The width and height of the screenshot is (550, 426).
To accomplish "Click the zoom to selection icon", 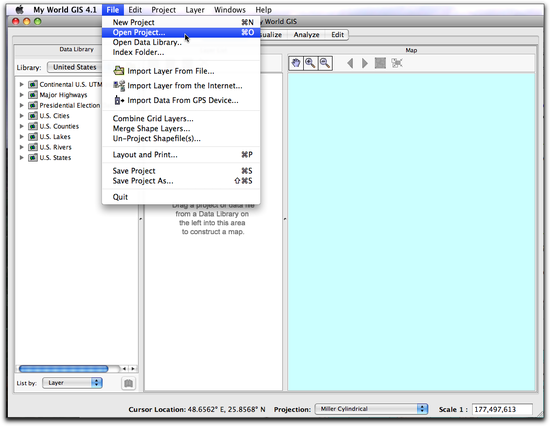I will coord(397,63).
